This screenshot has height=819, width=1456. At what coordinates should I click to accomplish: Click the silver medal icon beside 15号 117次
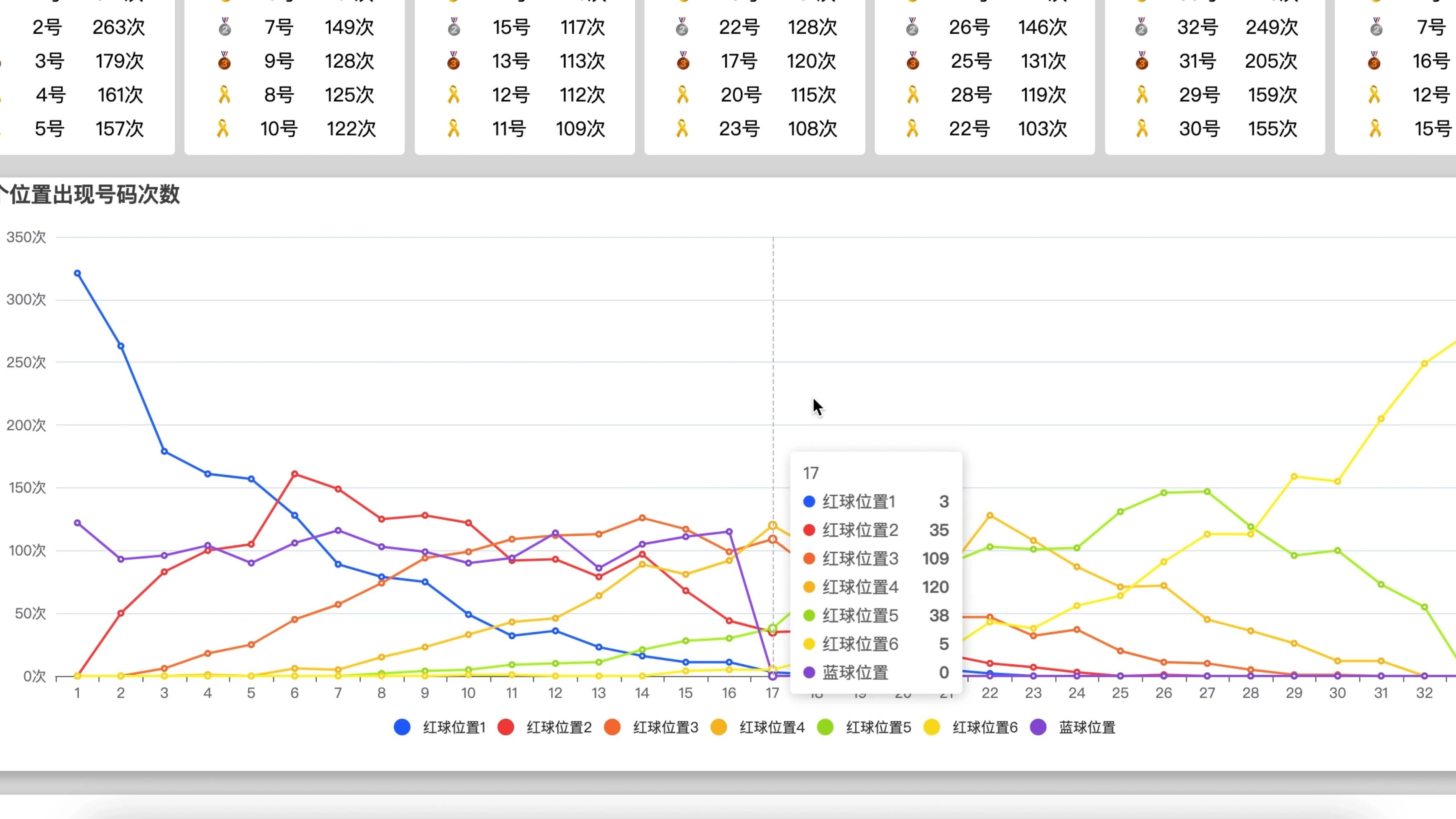point(454,27)
